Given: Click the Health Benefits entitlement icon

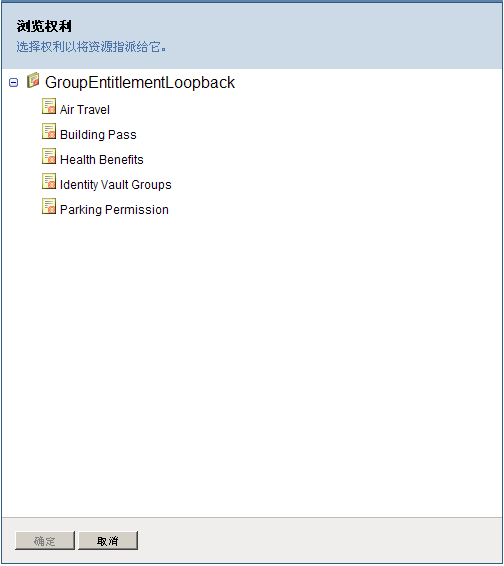Looking at the screenshot, I should (x=49, y=156).
